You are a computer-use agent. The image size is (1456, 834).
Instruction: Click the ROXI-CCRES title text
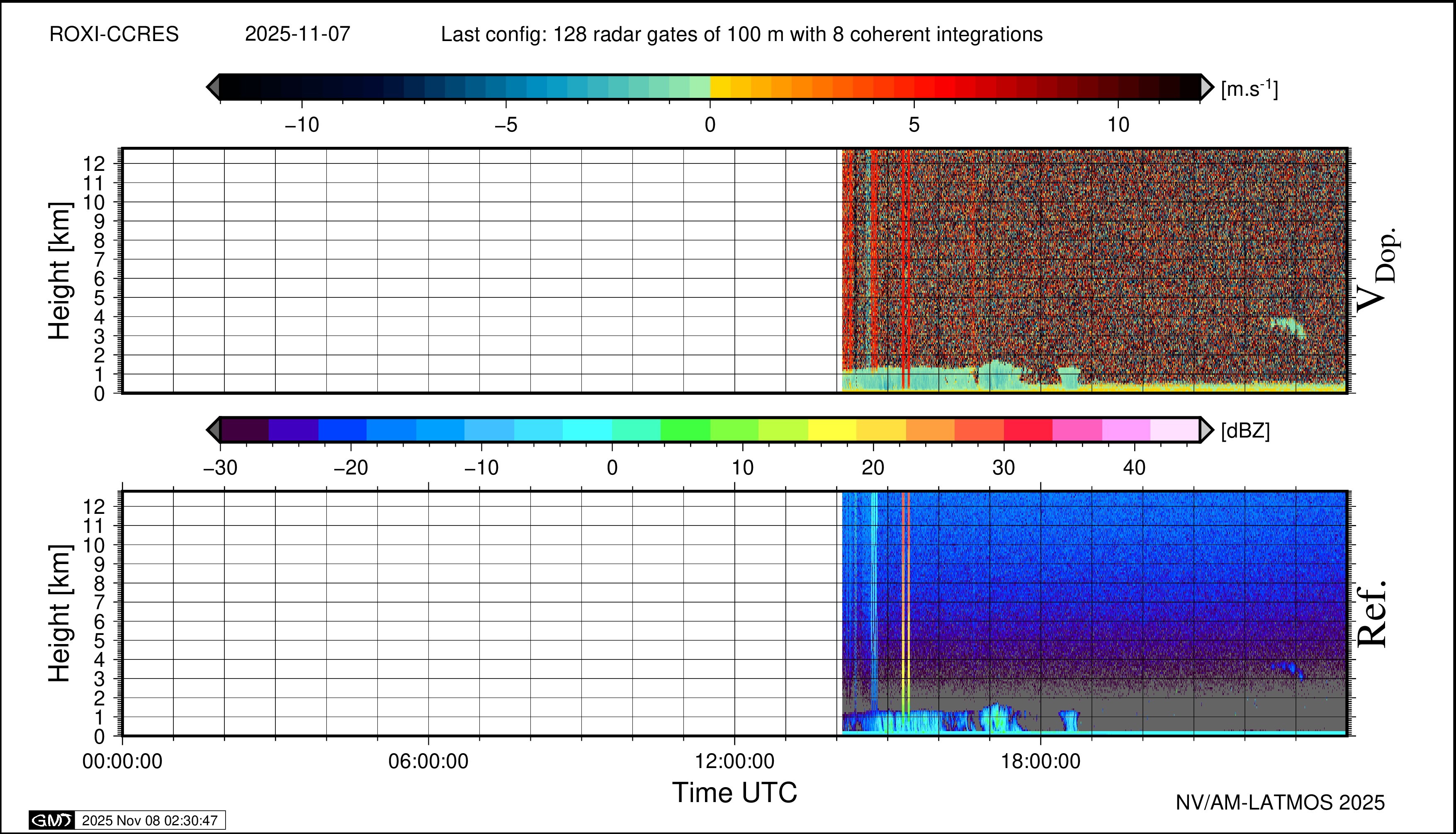[114, 34]
